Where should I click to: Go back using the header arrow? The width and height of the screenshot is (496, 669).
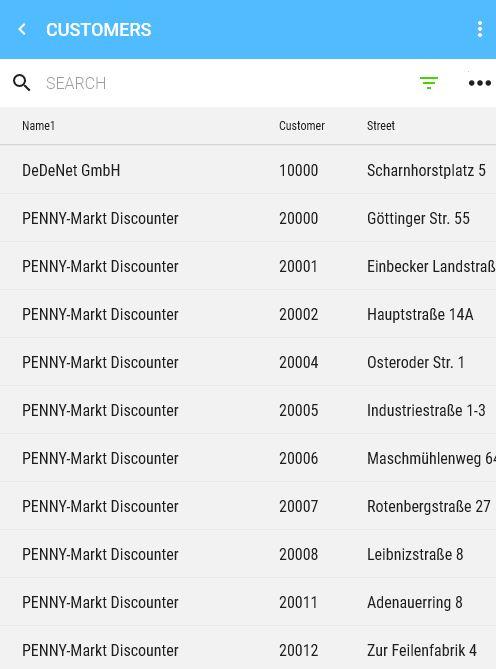[x=22, y=29]
